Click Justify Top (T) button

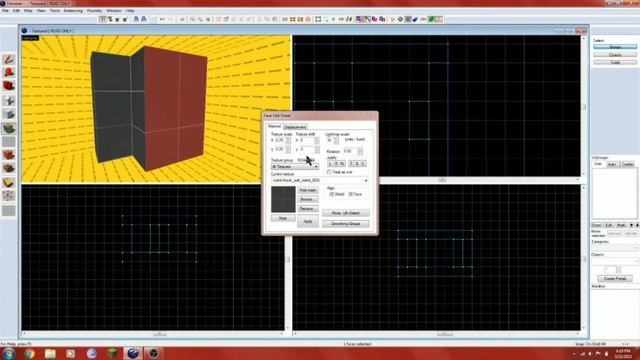(351, 164)
